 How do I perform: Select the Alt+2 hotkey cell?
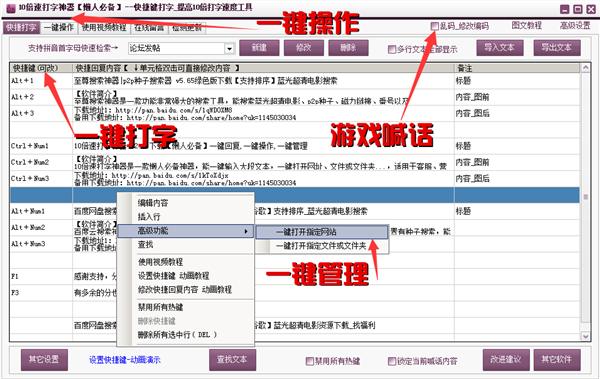41,97
